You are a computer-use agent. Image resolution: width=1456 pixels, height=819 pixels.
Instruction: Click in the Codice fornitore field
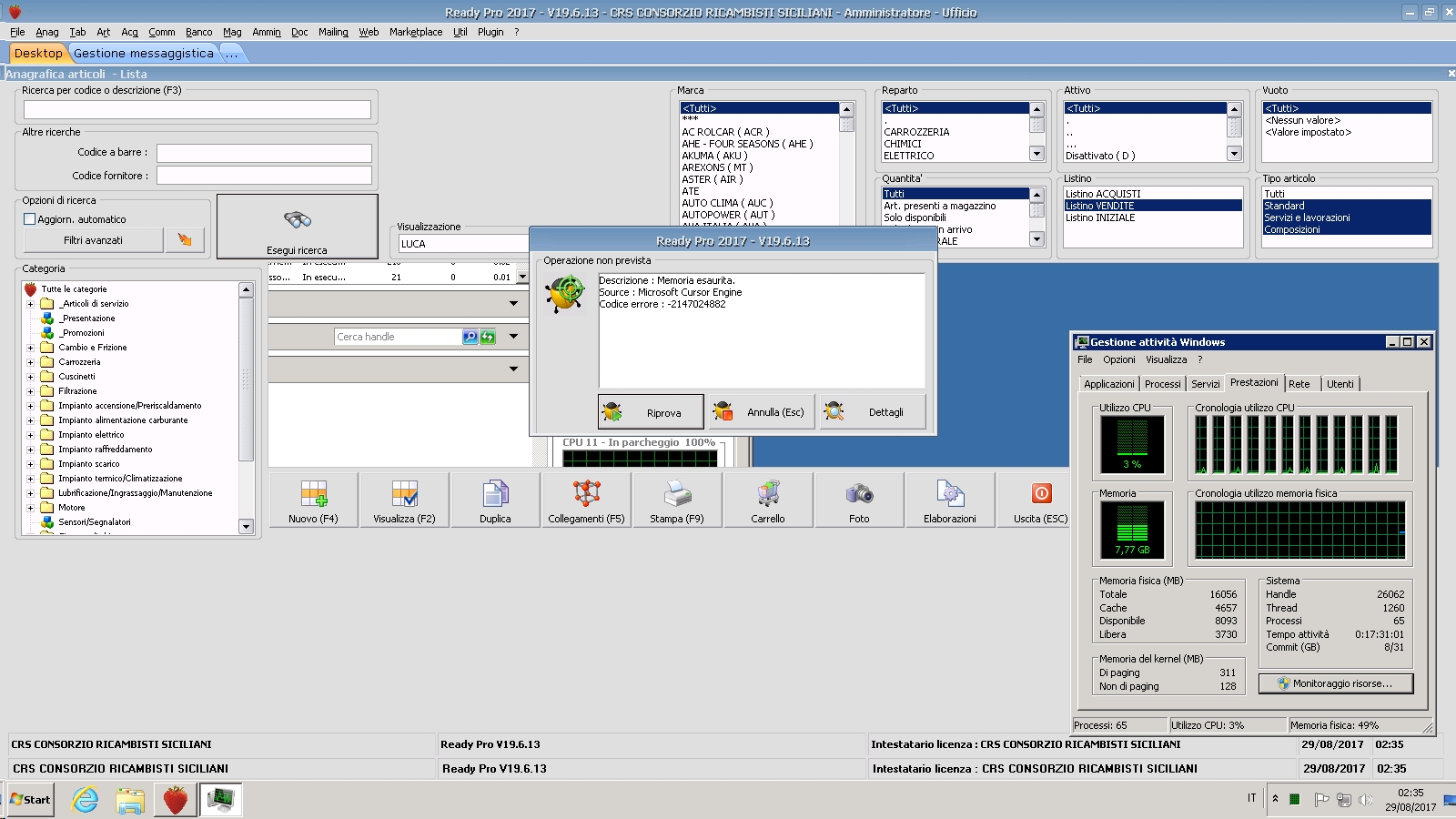pyautogui.click(x=264, y=176)
